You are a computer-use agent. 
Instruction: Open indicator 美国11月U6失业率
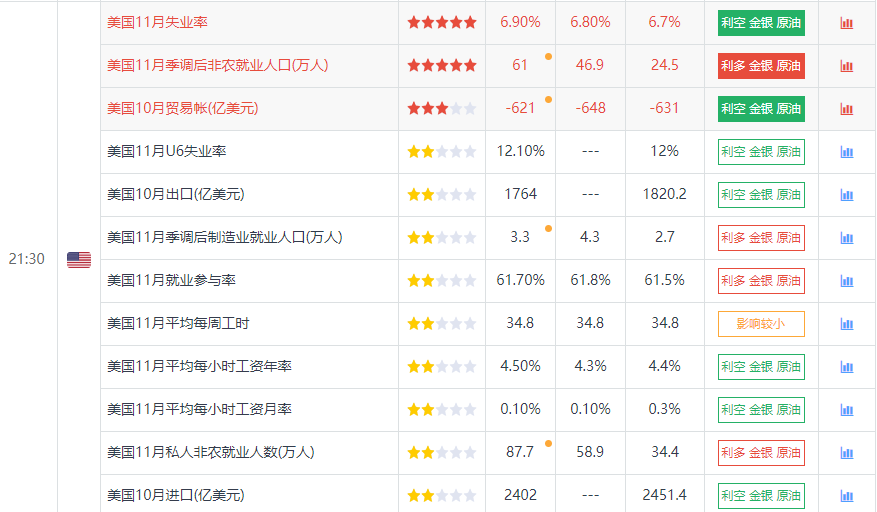[167, 152]
